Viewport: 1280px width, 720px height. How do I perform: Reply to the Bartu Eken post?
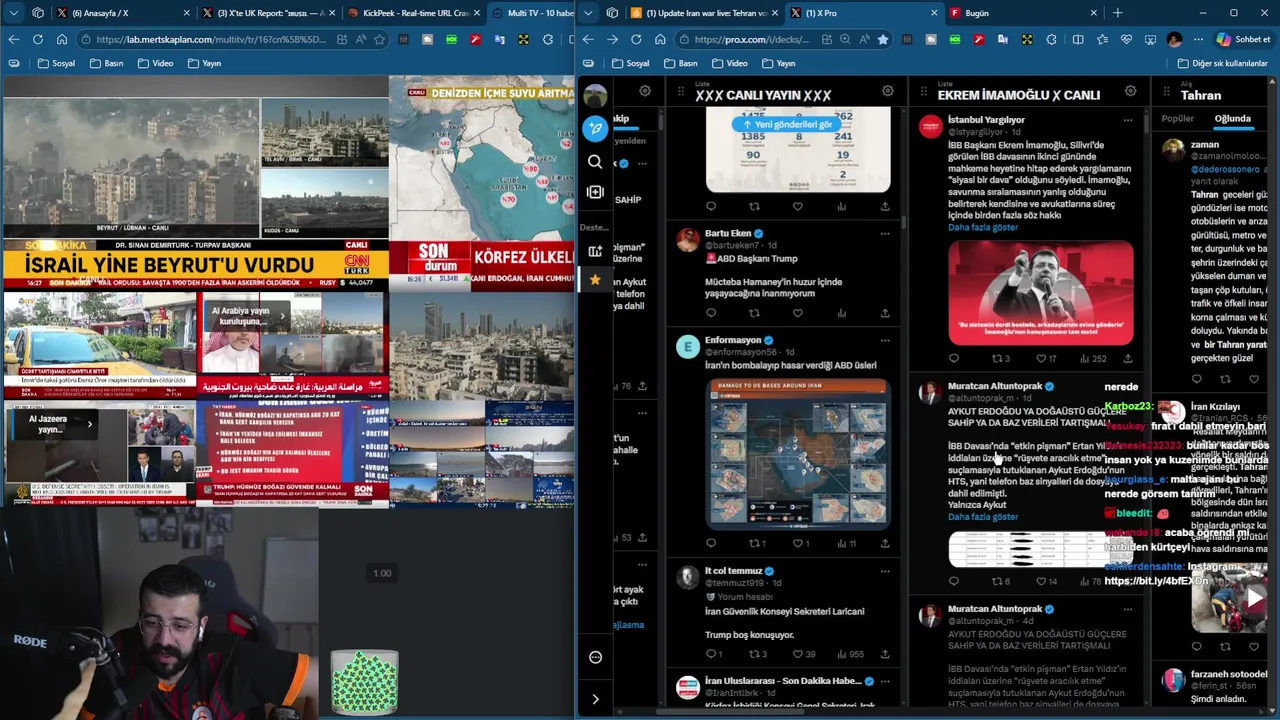(x=711, y=313)
